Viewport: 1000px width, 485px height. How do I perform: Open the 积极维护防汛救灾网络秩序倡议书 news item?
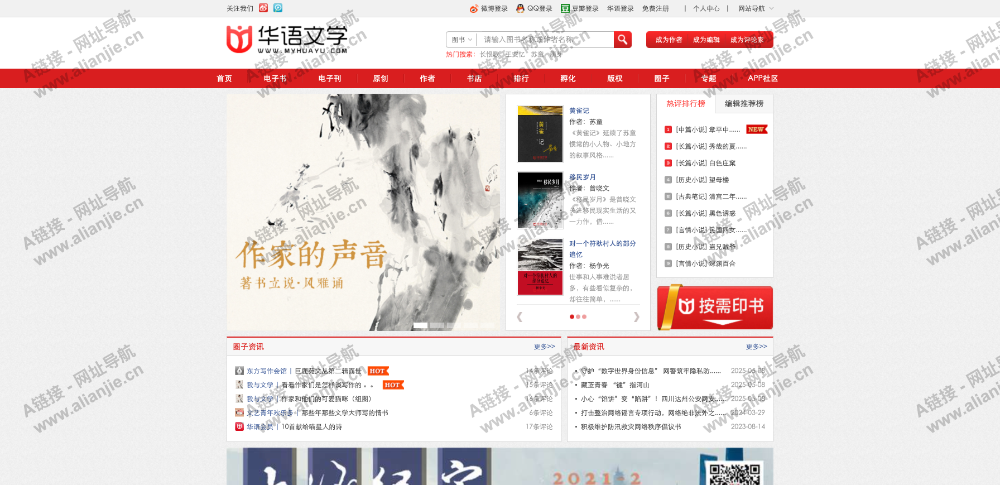[630, 427]
